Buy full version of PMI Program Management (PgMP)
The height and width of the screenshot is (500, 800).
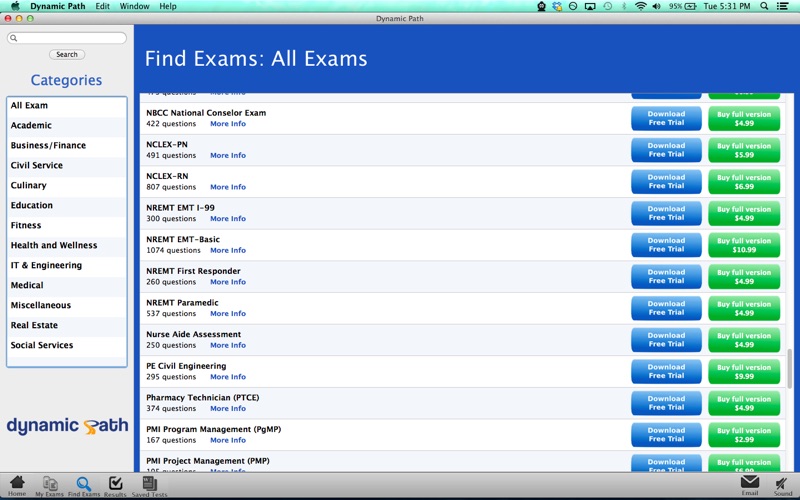point(744,435)
